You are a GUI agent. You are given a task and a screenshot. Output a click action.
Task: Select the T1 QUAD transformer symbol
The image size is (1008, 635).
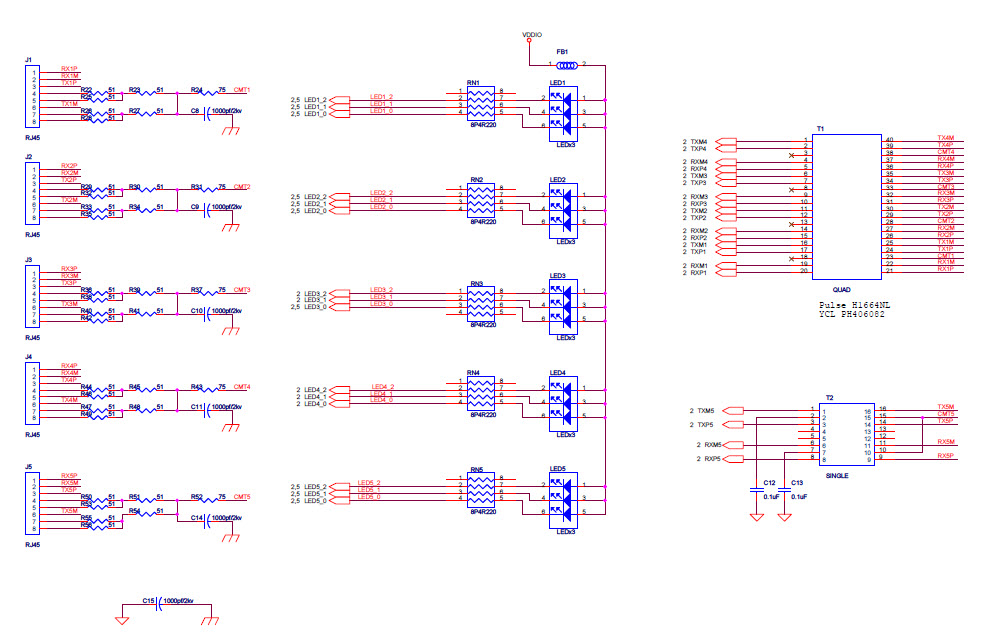click(848, 206)
